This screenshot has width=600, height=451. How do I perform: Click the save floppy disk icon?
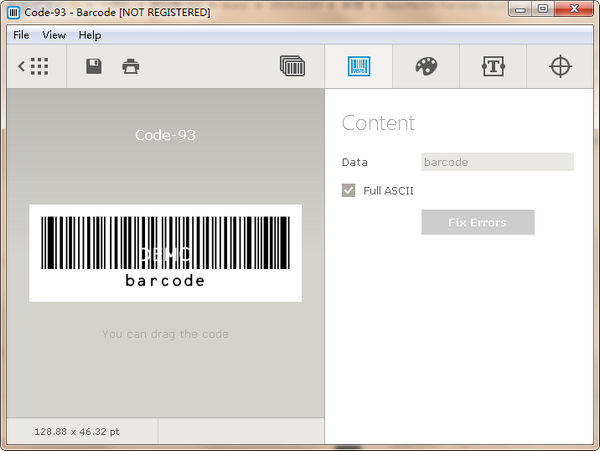(x=94, y=67)
